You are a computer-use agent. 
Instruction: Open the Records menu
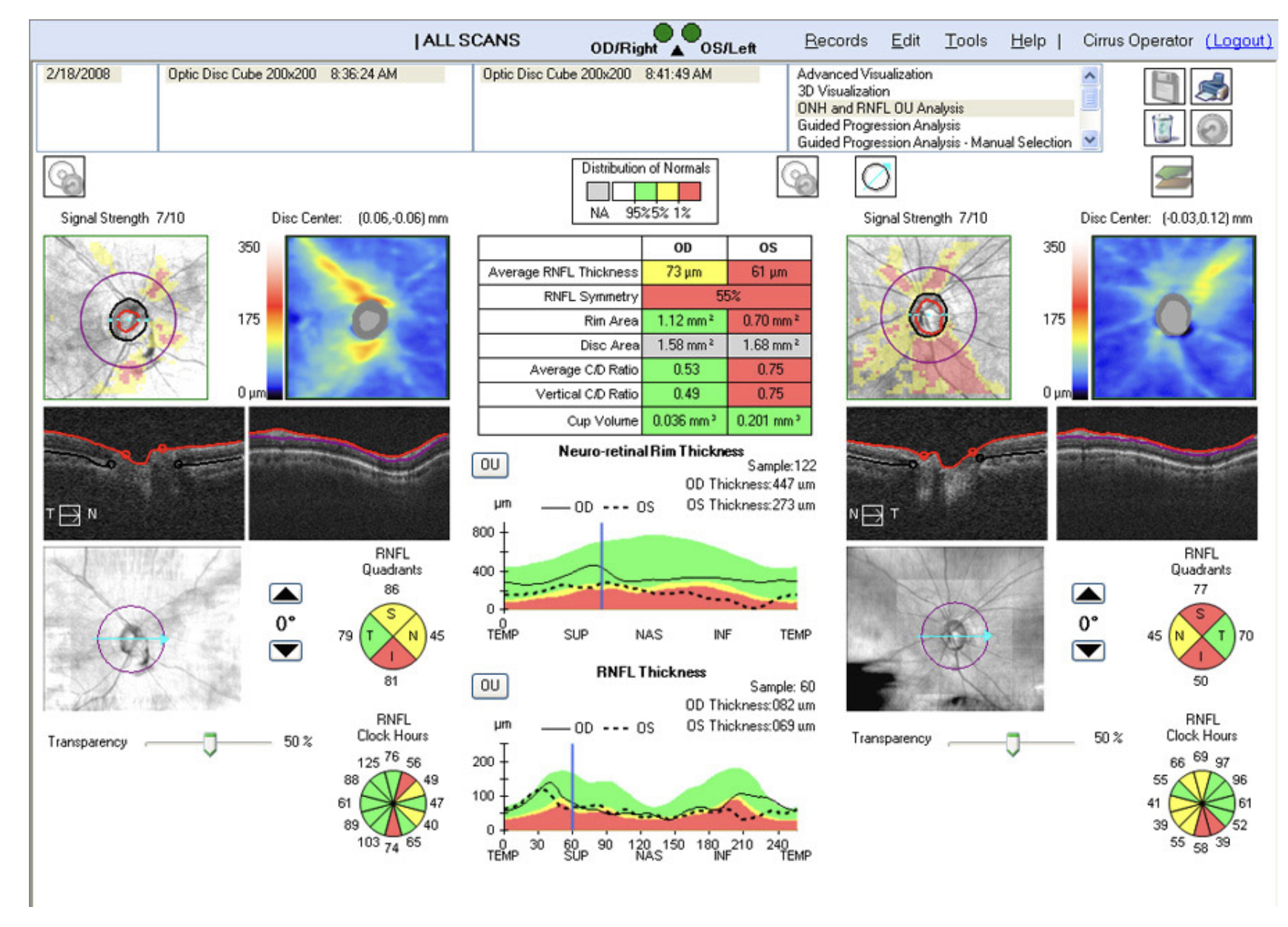835,41
